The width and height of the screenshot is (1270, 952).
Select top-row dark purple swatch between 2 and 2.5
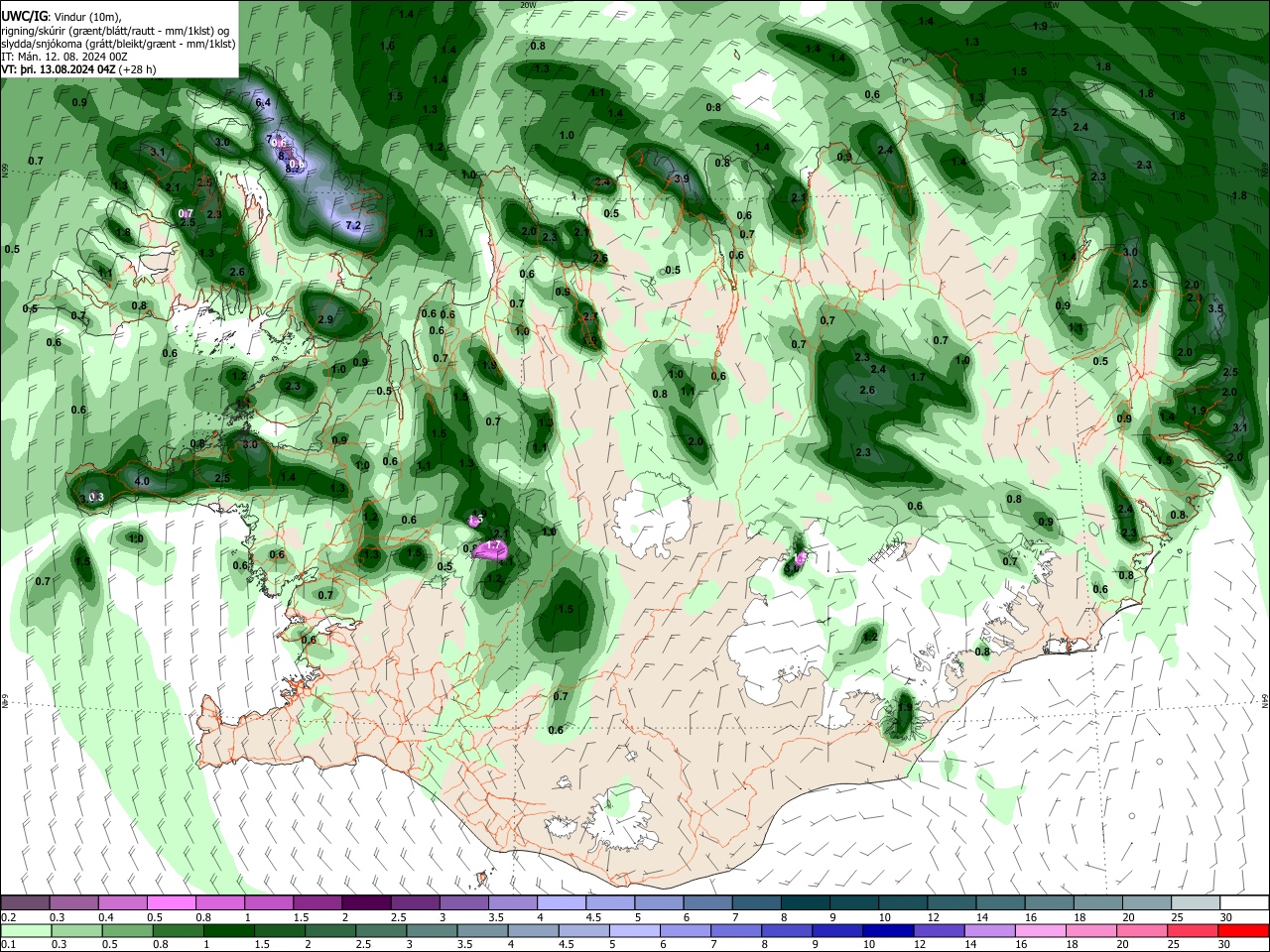click(x=365, y=902)
